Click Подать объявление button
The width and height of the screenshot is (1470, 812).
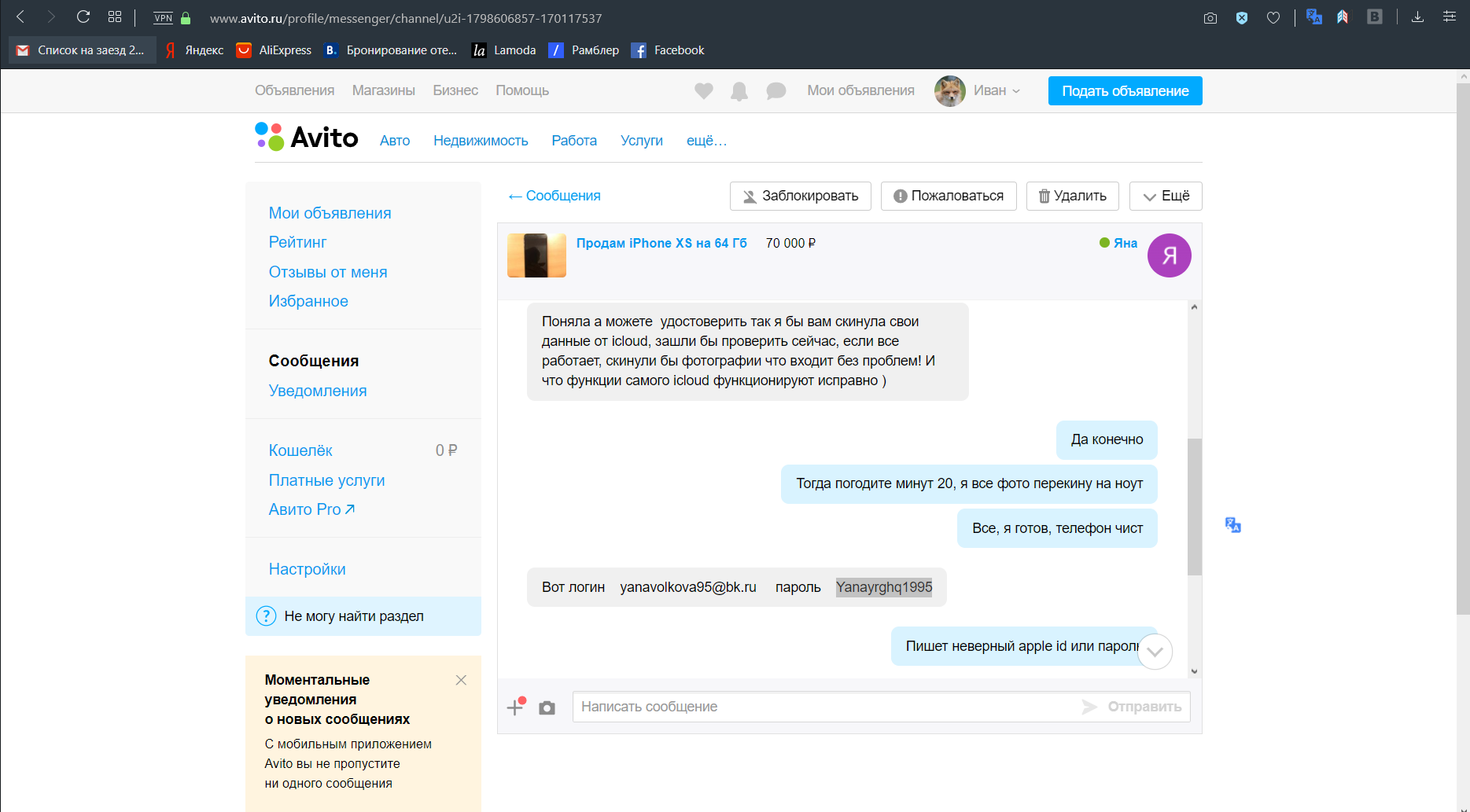(1125, 90)
